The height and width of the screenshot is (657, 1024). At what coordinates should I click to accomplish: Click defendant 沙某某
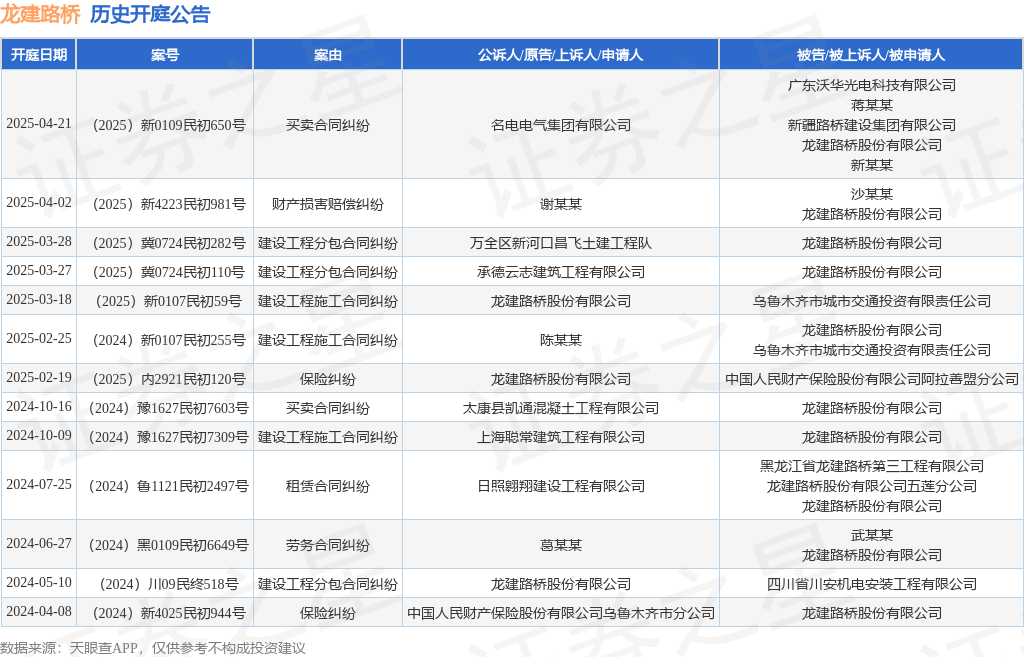pyautogui.click(x=871, y=194)
